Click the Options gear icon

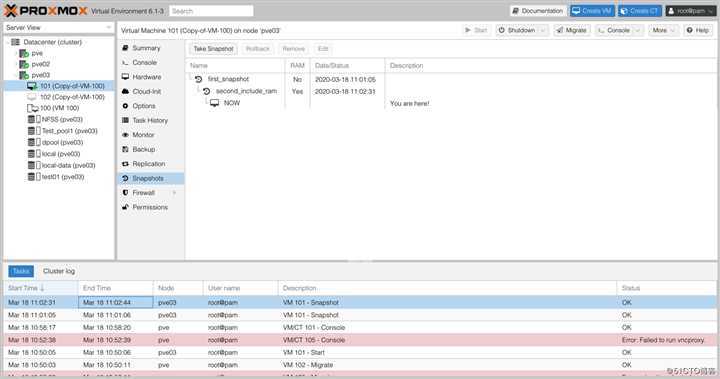point(125,106)
